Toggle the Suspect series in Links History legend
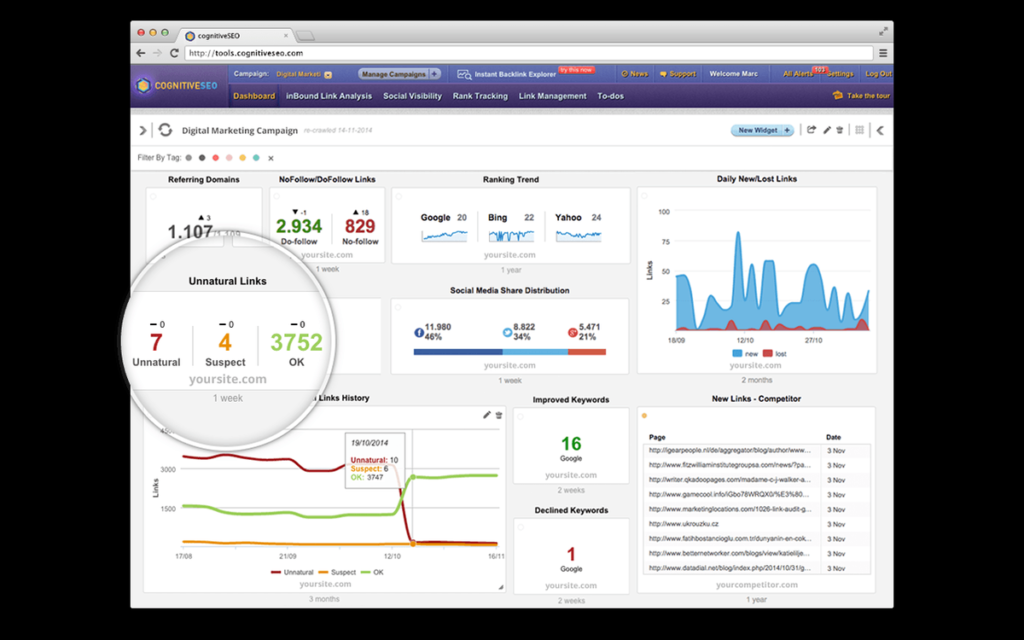Image resolution: width=1024 pixels, height=640 pixels. click(x=338, y=572)
